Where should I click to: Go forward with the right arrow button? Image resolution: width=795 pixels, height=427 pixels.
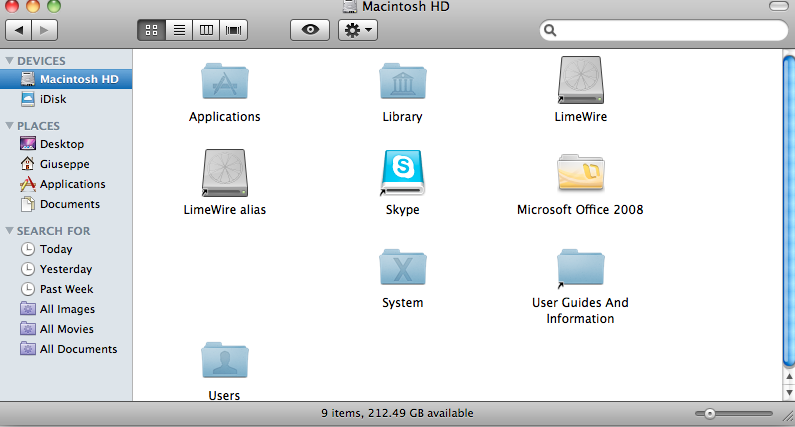(x=45, y=30)
